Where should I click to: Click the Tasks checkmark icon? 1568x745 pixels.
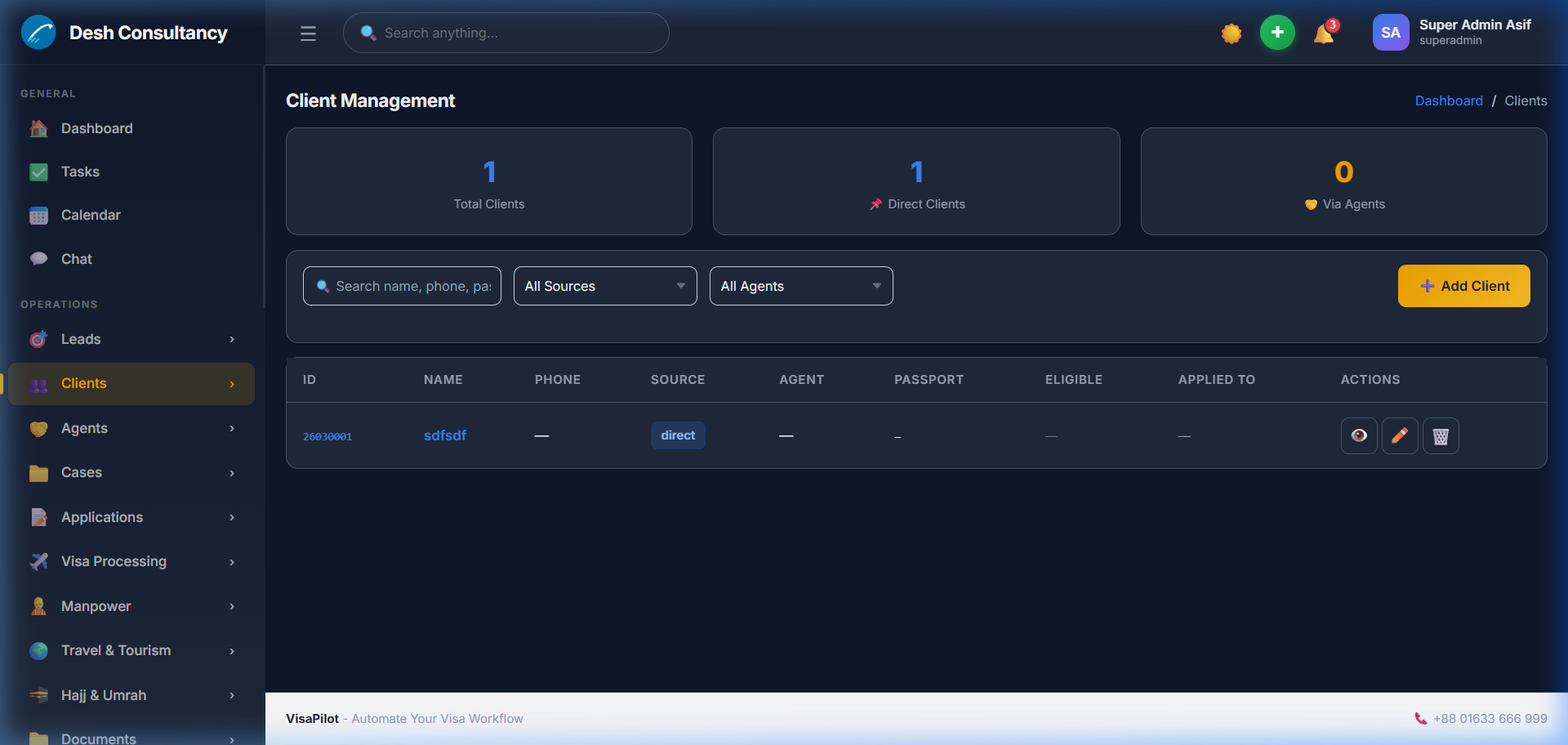(x=38, y=172)
